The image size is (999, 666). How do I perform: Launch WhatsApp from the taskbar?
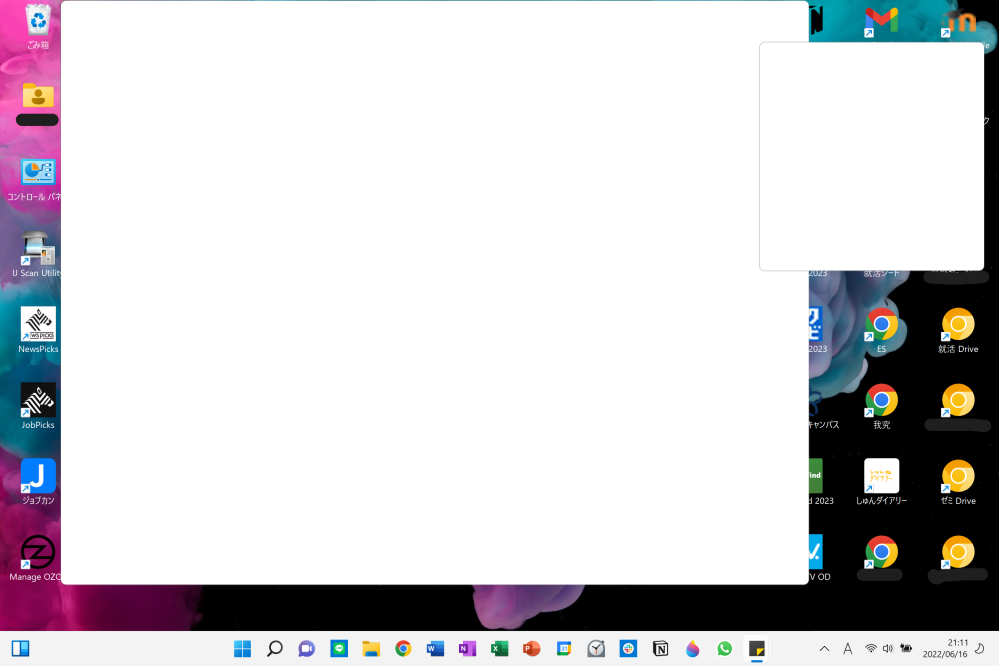point(724,648)
